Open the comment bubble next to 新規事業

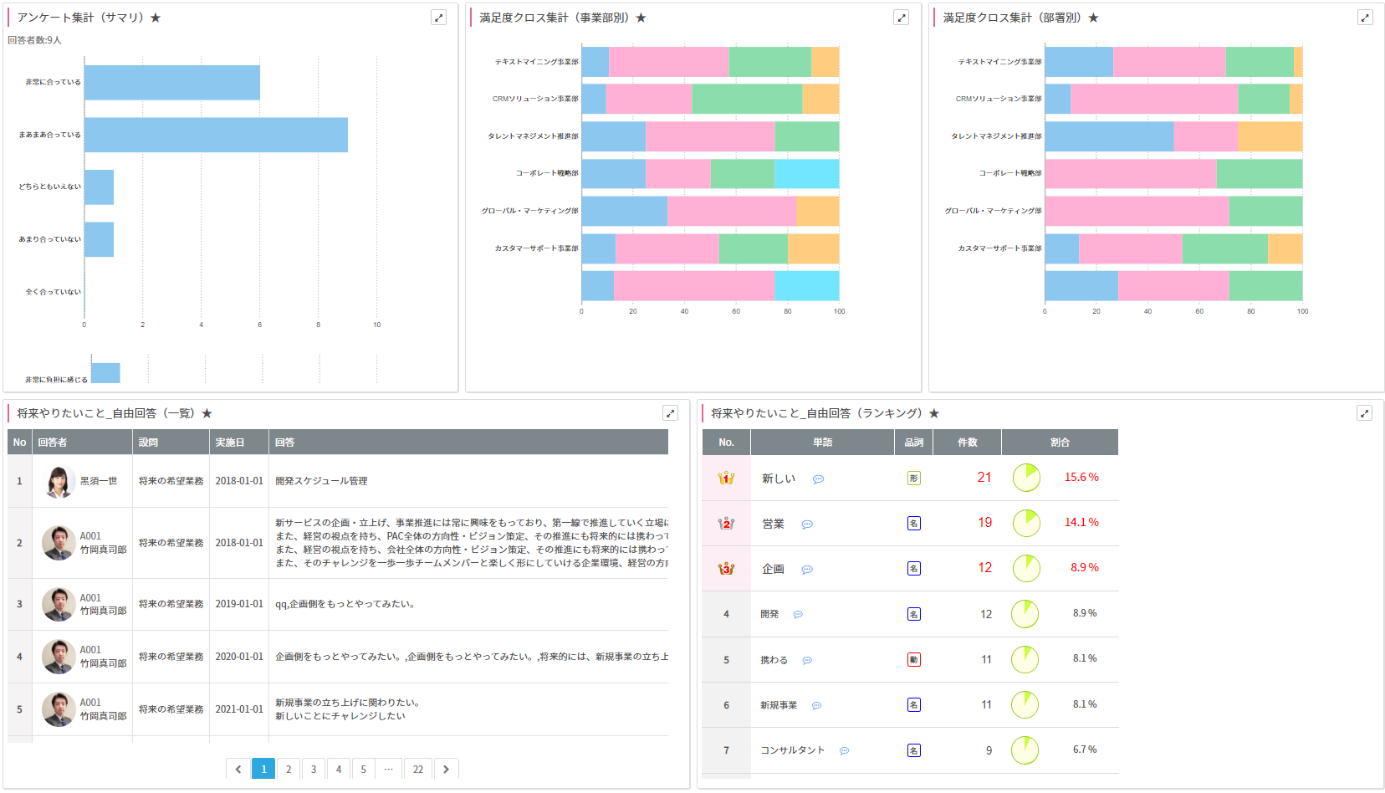point(816,705)
